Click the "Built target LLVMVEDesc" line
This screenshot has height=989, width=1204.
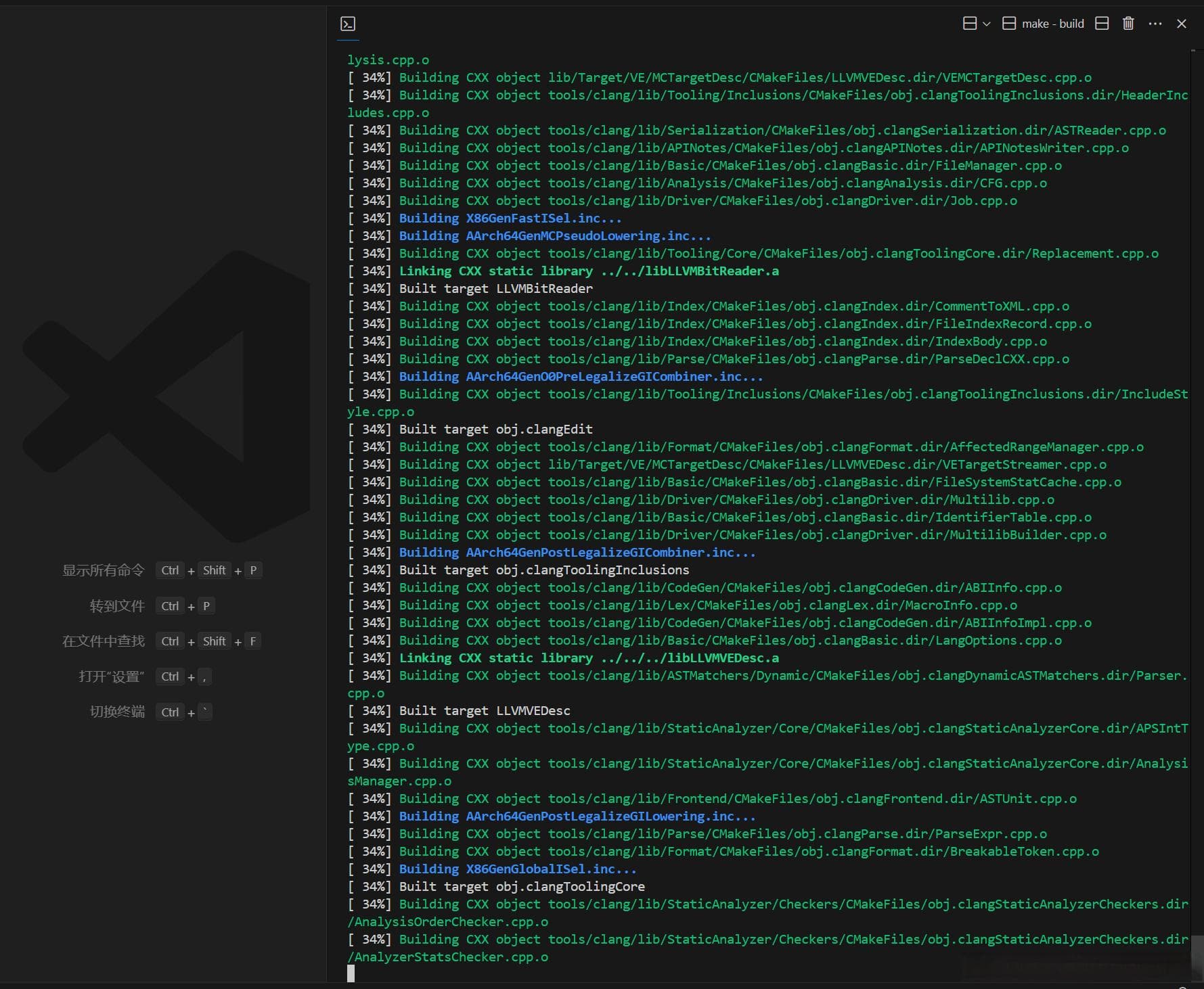click(459, 711)
